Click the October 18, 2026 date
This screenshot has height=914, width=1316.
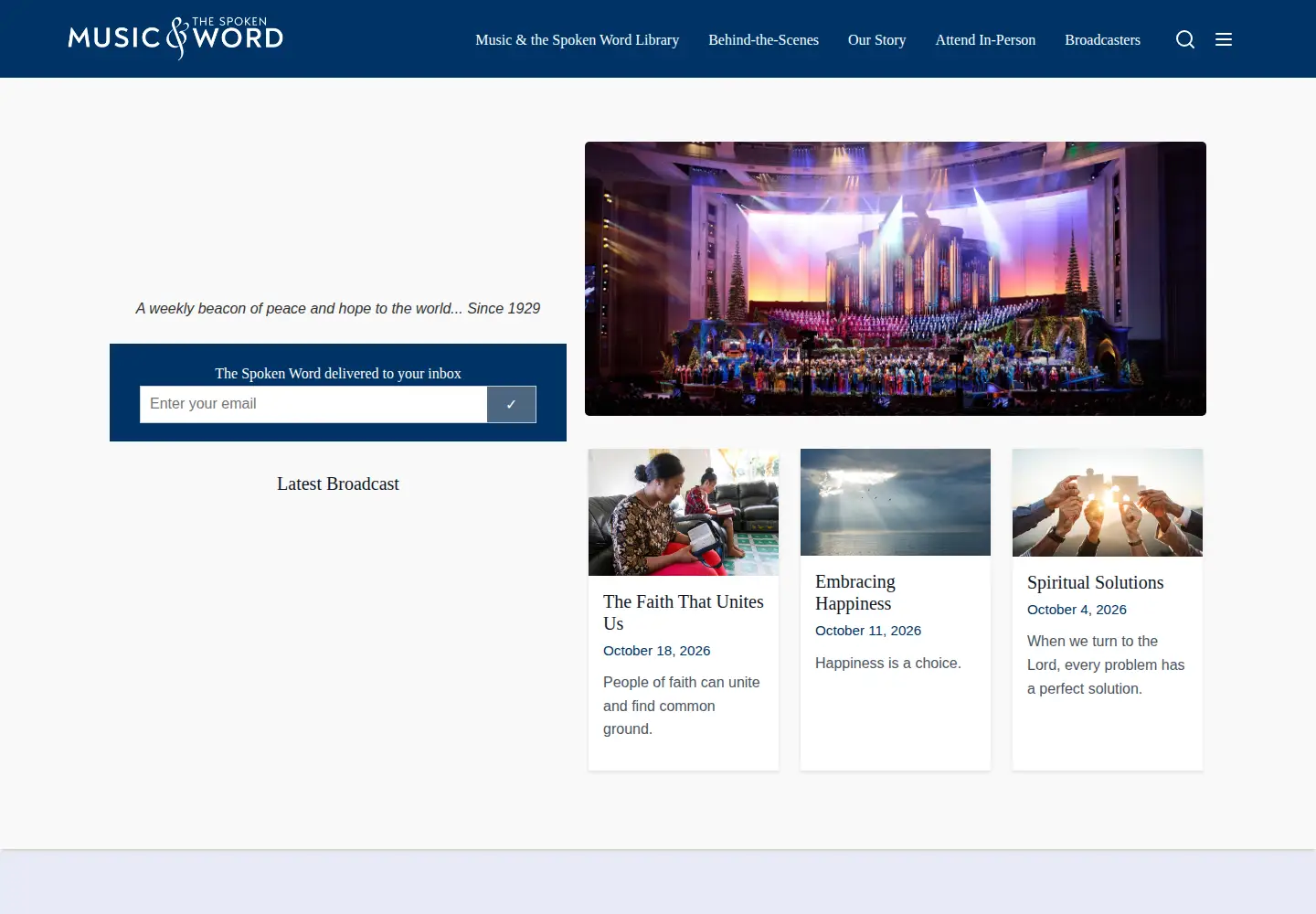(x=656, y=651)
